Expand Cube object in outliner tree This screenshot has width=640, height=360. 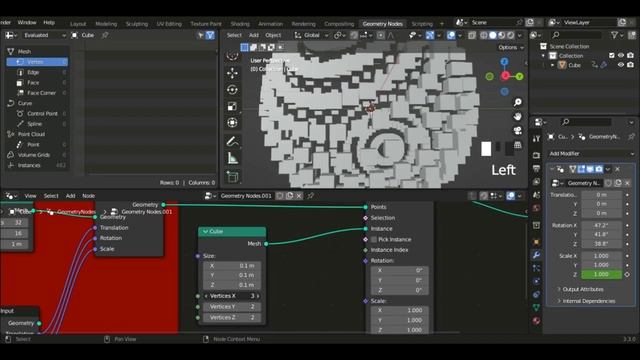(x=553, y=65)
